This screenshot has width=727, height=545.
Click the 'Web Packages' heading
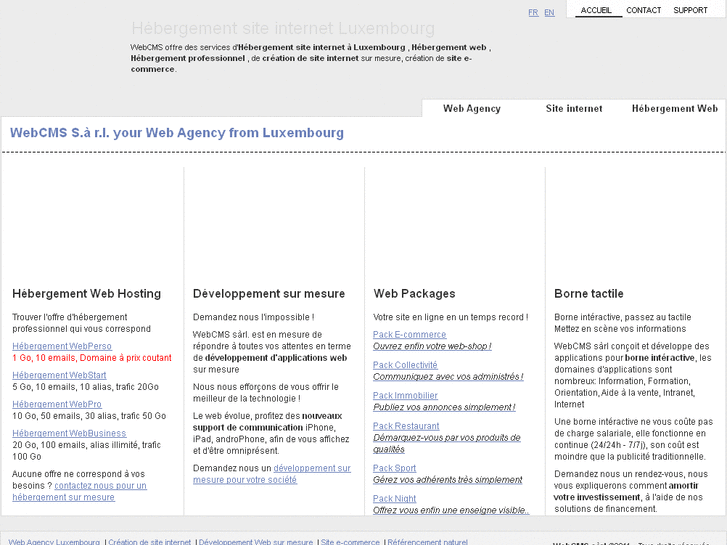[x=415, y=294]
